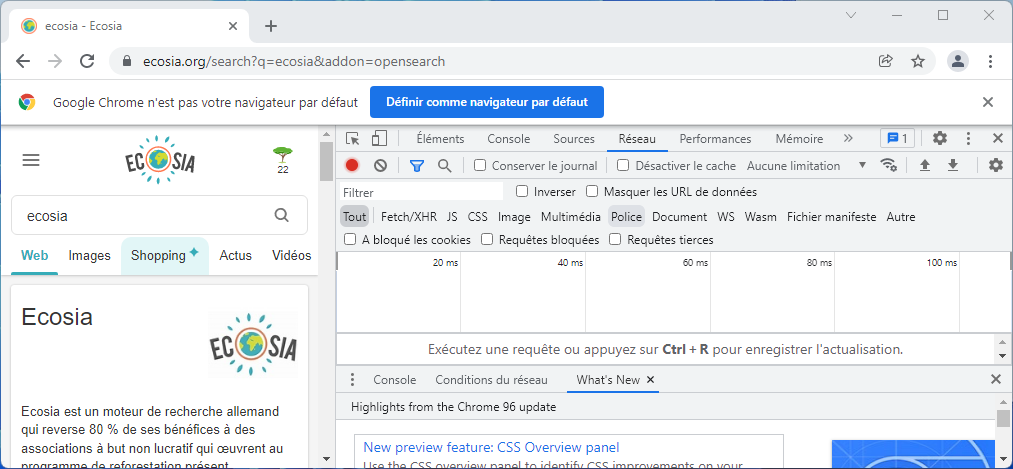Click the Filtrer text input
The width and height of the screenshot is (1013, 469).
click(421, 192)
